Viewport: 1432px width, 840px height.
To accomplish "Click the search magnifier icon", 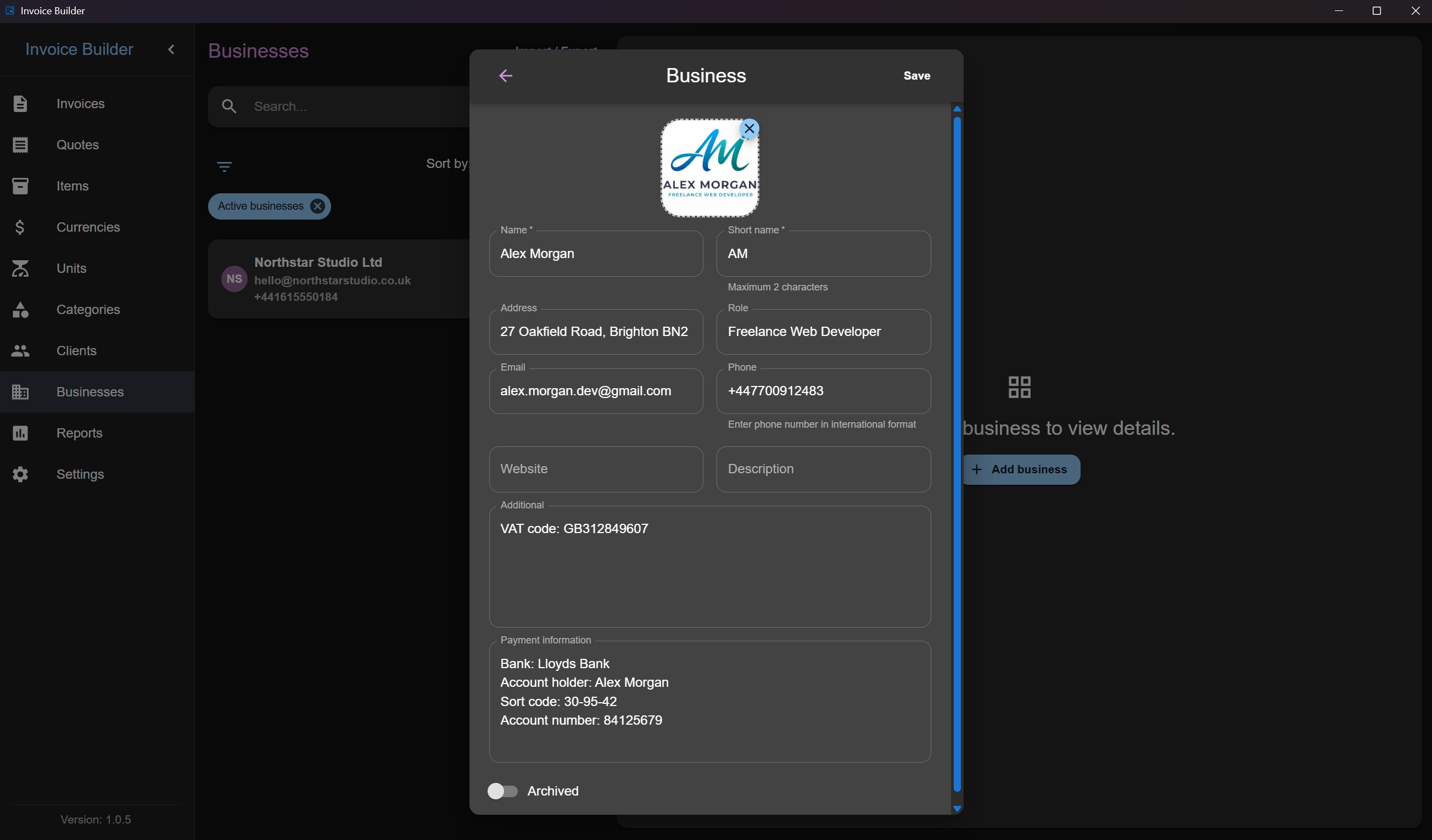I will tap(229, 107).
